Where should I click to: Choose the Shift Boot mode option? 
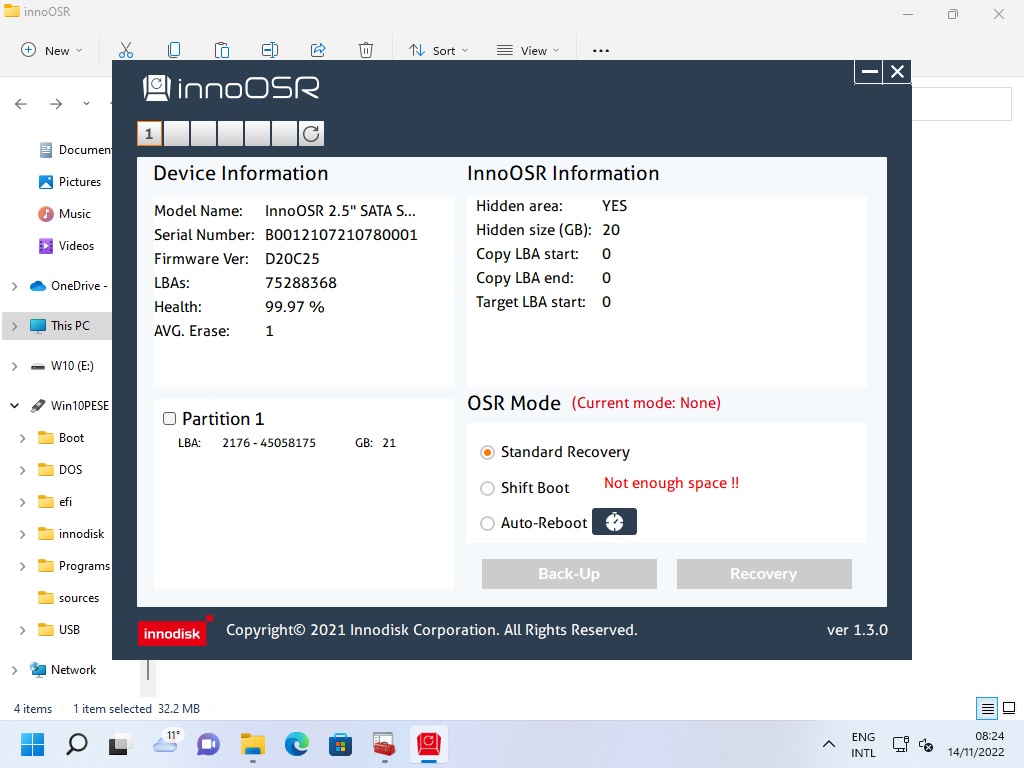pos(488,488)
